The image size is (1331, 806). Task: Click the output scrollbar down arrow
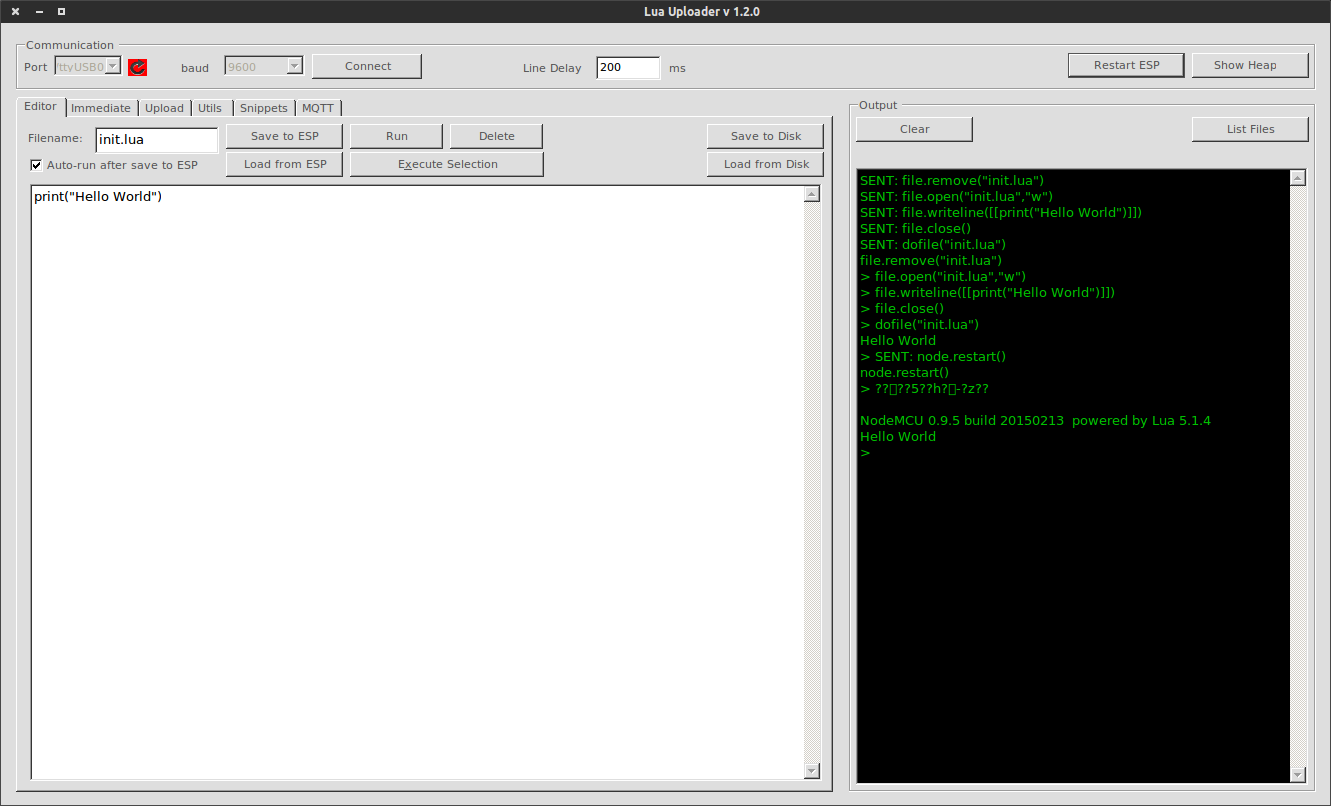click(x=1298, y=775)
